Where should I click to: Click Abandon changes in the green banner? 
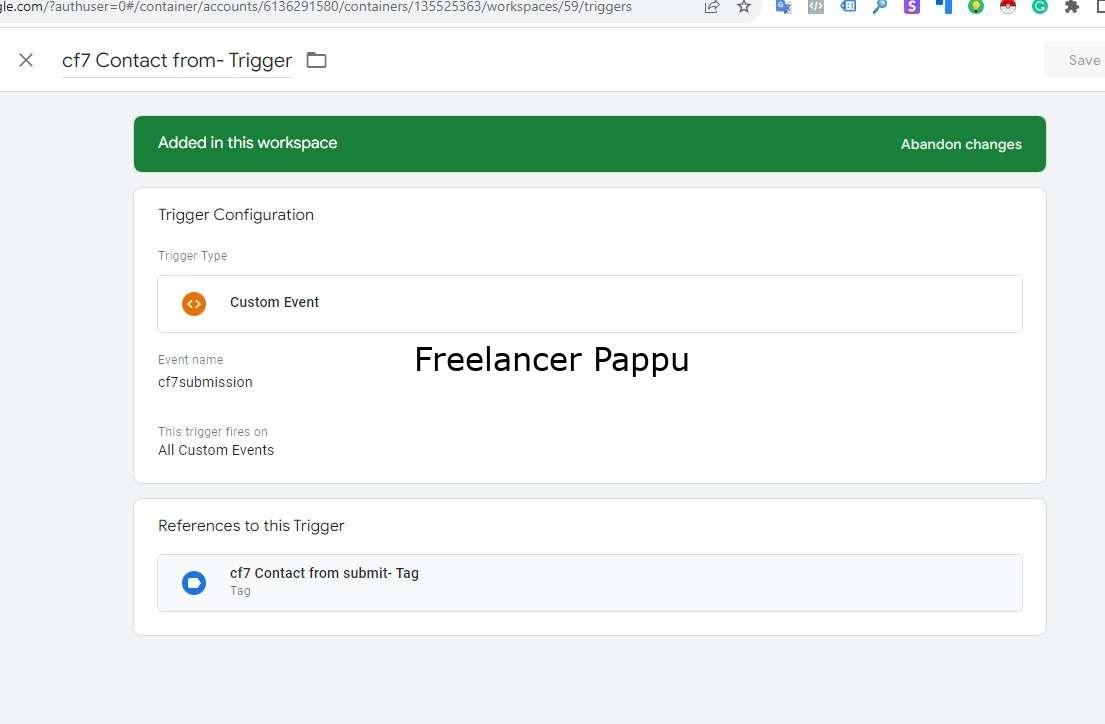click(x=961, y=144)
